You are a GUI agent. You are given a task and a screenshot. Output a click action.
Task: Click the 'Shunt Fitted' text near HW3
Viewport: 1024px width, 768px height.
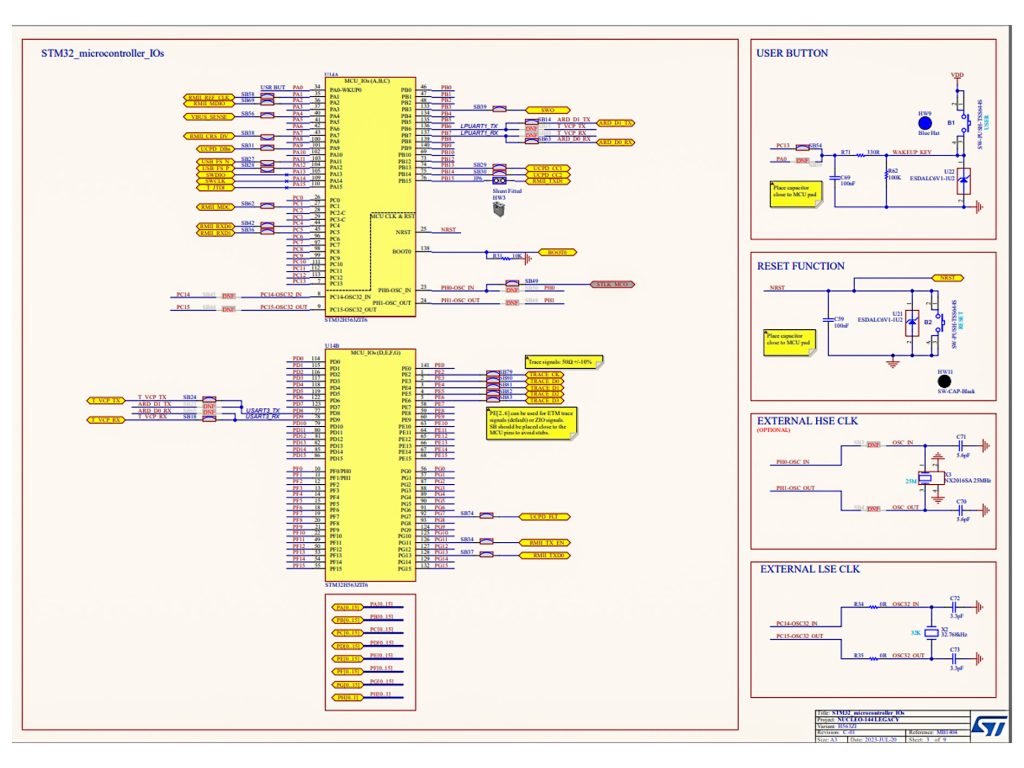pyautogui.click(x=507, y=191)
